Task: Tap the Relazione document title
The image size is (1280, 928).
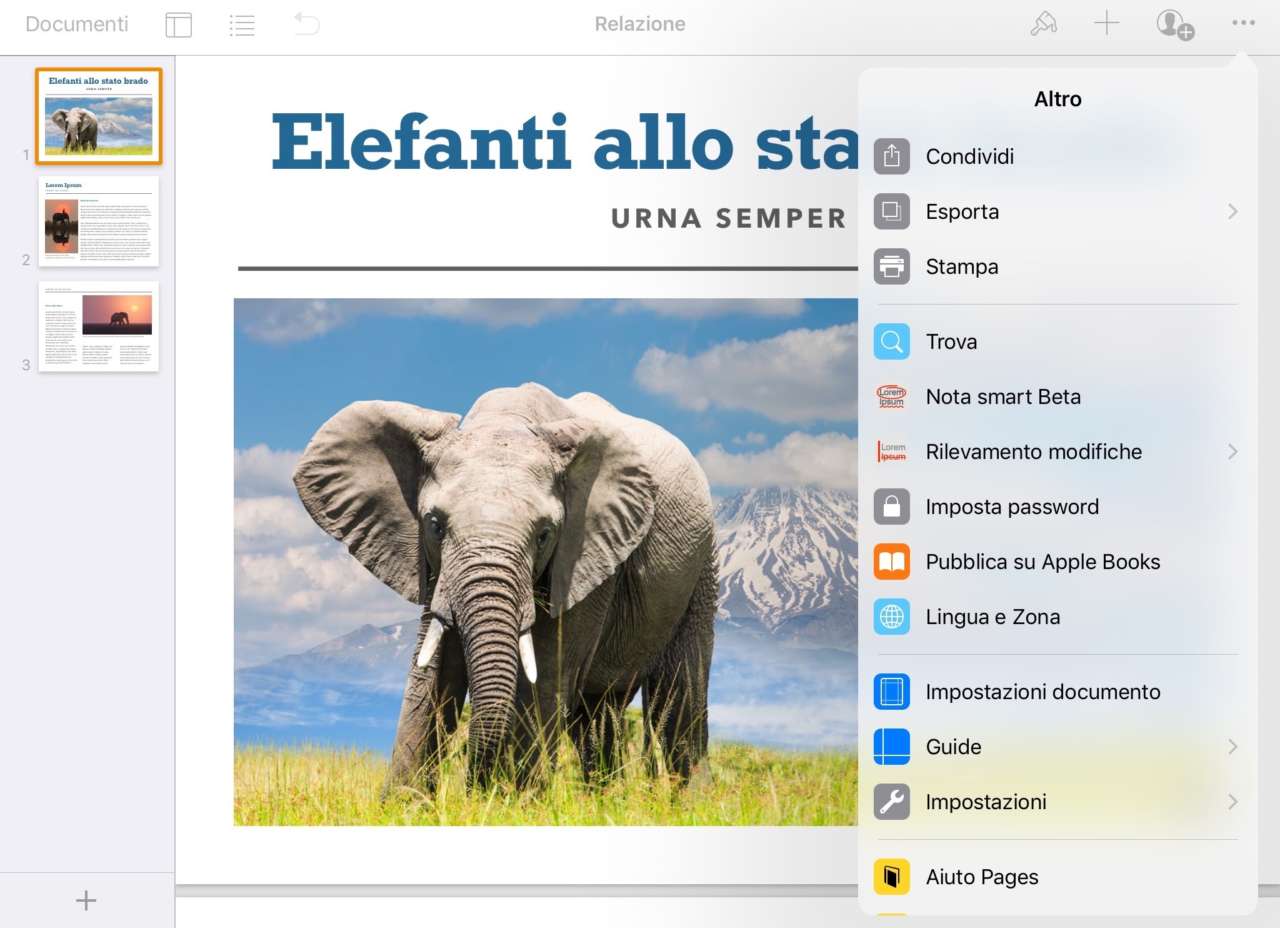Action: coord(640,24)
